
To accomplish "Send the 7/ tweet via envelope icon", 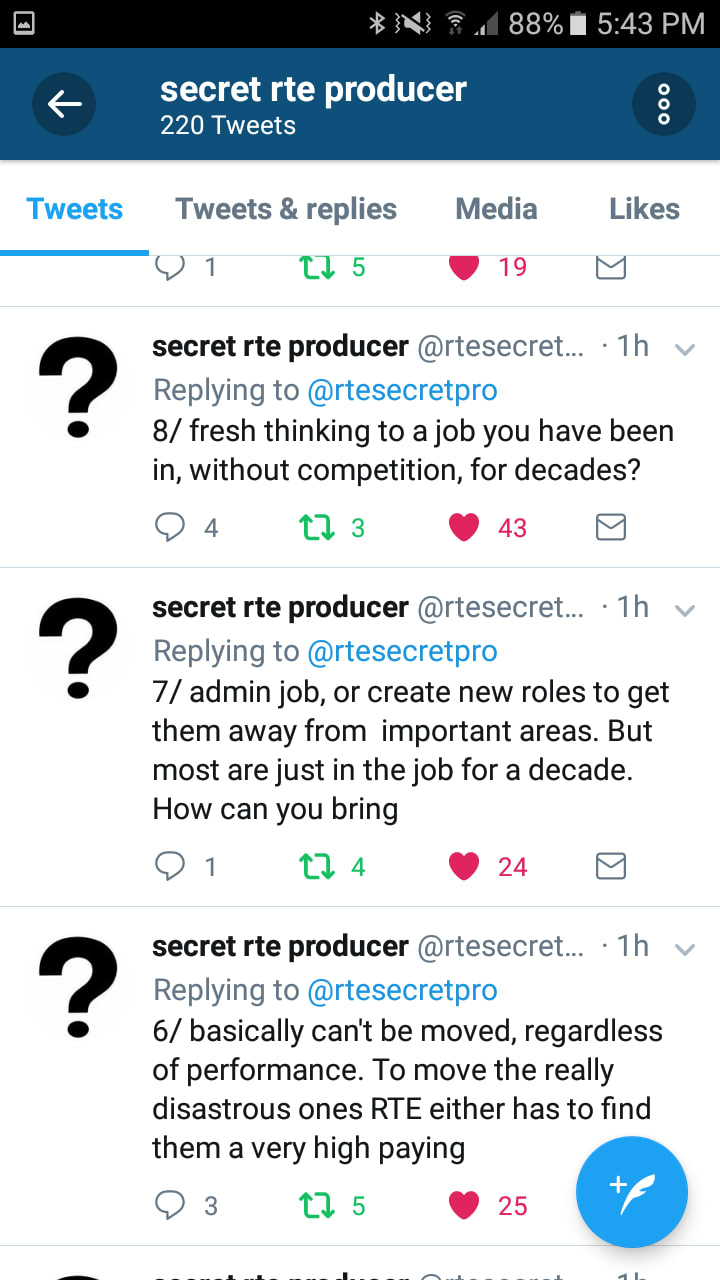I will click(611, 866).
